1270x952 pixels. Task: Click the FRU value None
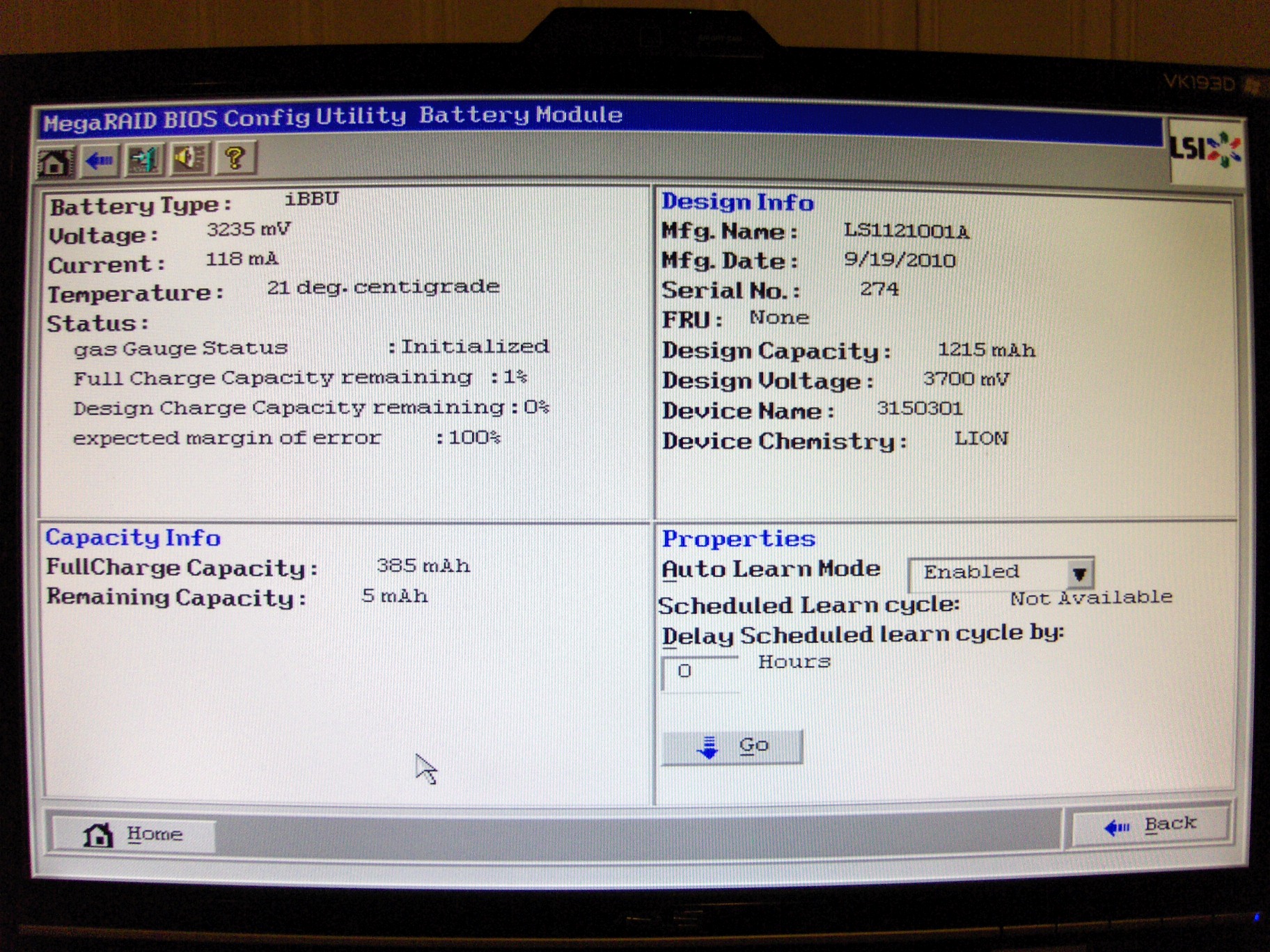coord(779,318)
